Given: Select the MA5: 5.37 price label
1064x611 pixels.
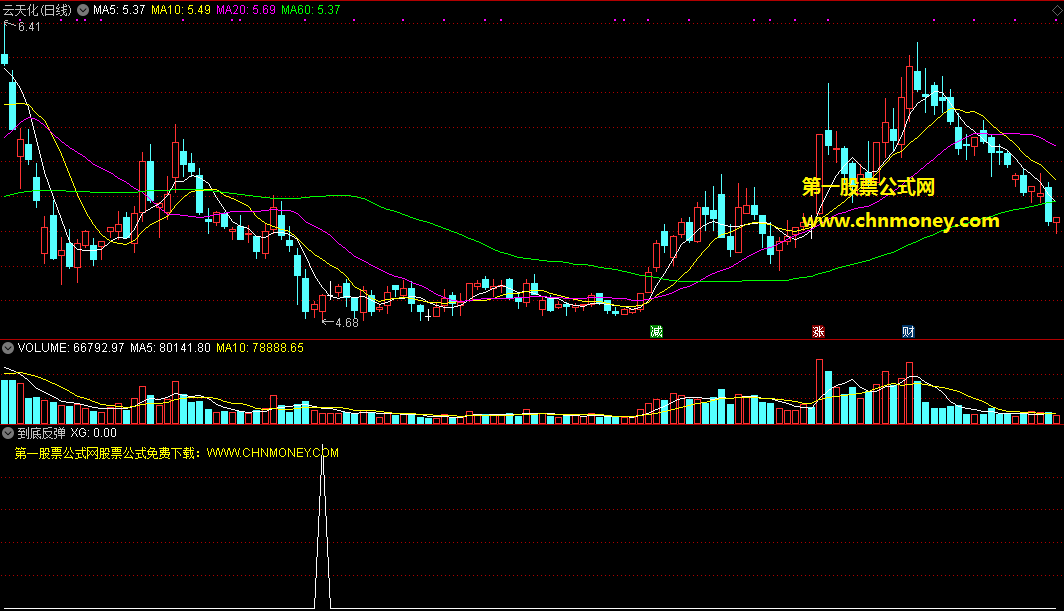Looking at the screenshot, I should (119, 10).
